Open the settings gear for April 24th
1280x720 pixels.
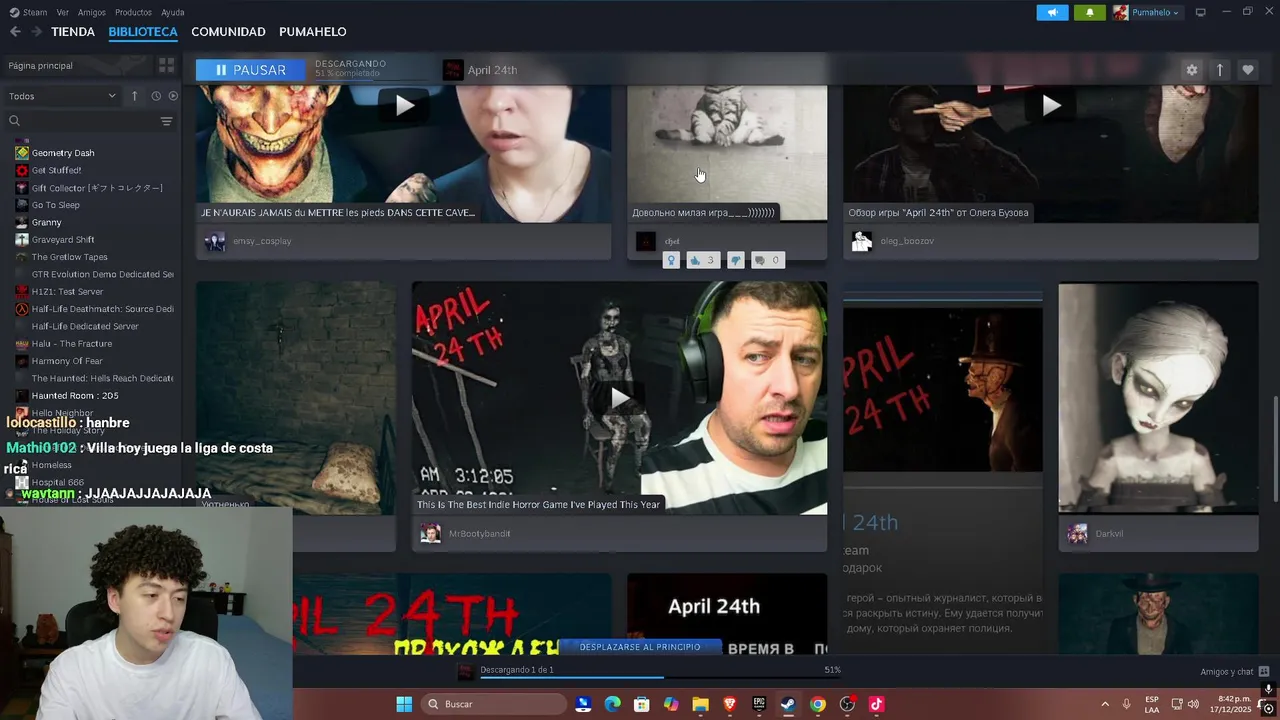(x=1191, y=70)
